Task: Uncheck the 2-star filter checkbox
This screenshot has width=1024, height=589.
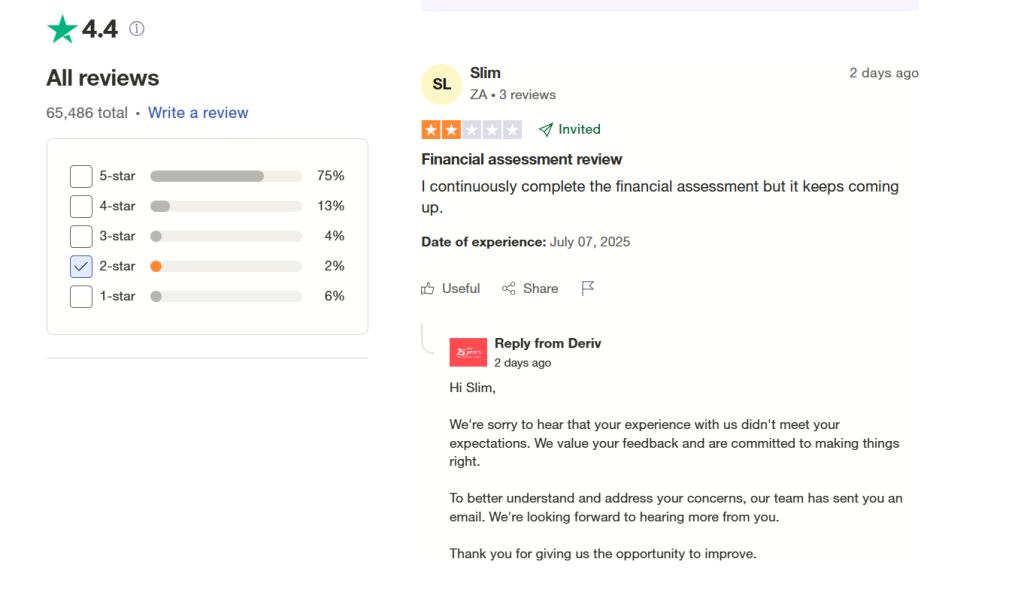Action: tap(81, 266)
